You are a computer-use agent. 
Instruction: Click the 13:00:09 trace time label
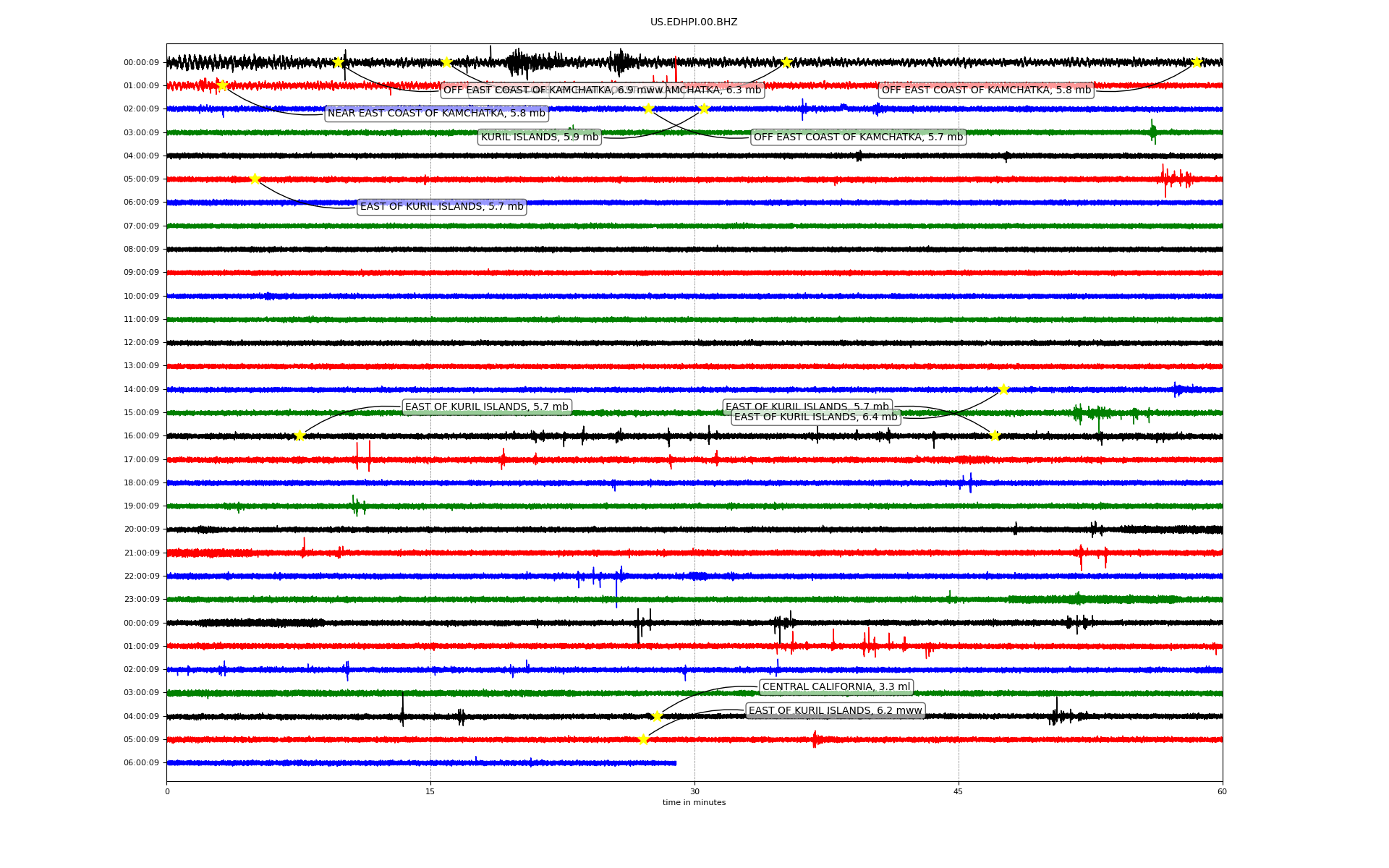[141, 366]
